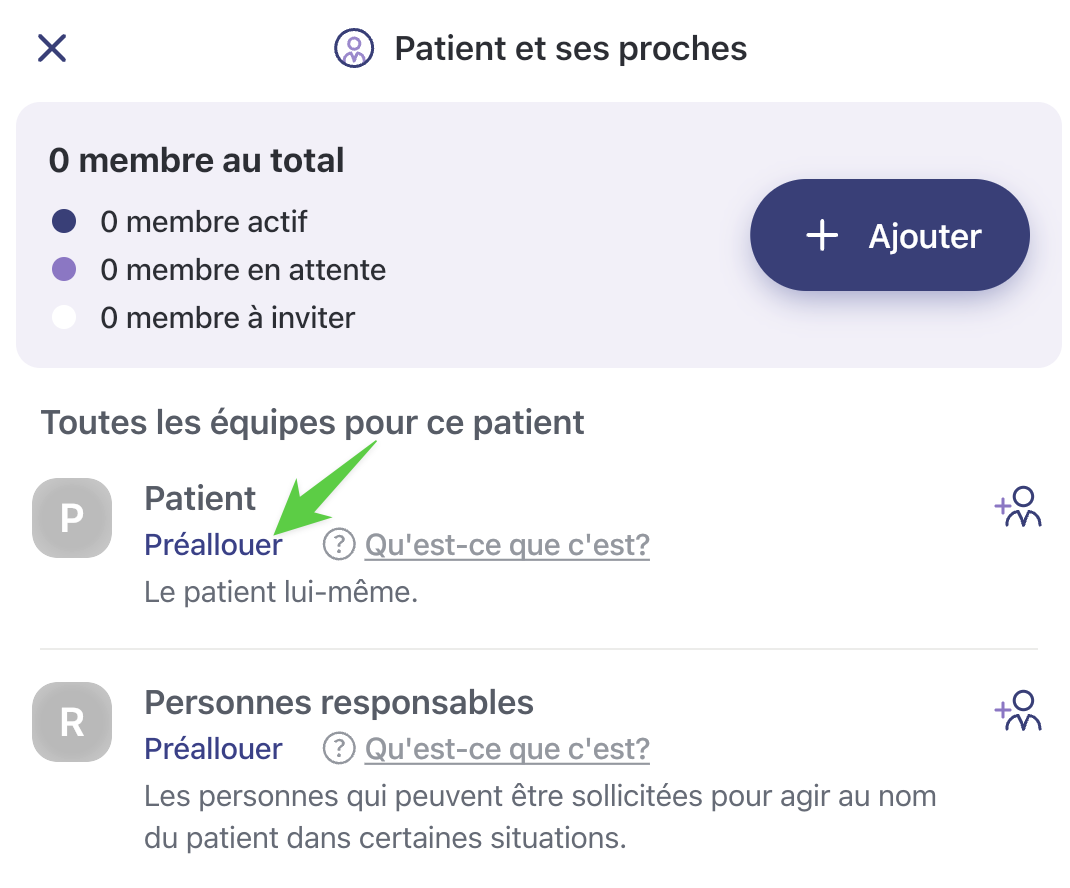This screenshot has width=1070, height=888.
Task: Click question mark icon under Personnes responsables
Action: tap(340, 749)
